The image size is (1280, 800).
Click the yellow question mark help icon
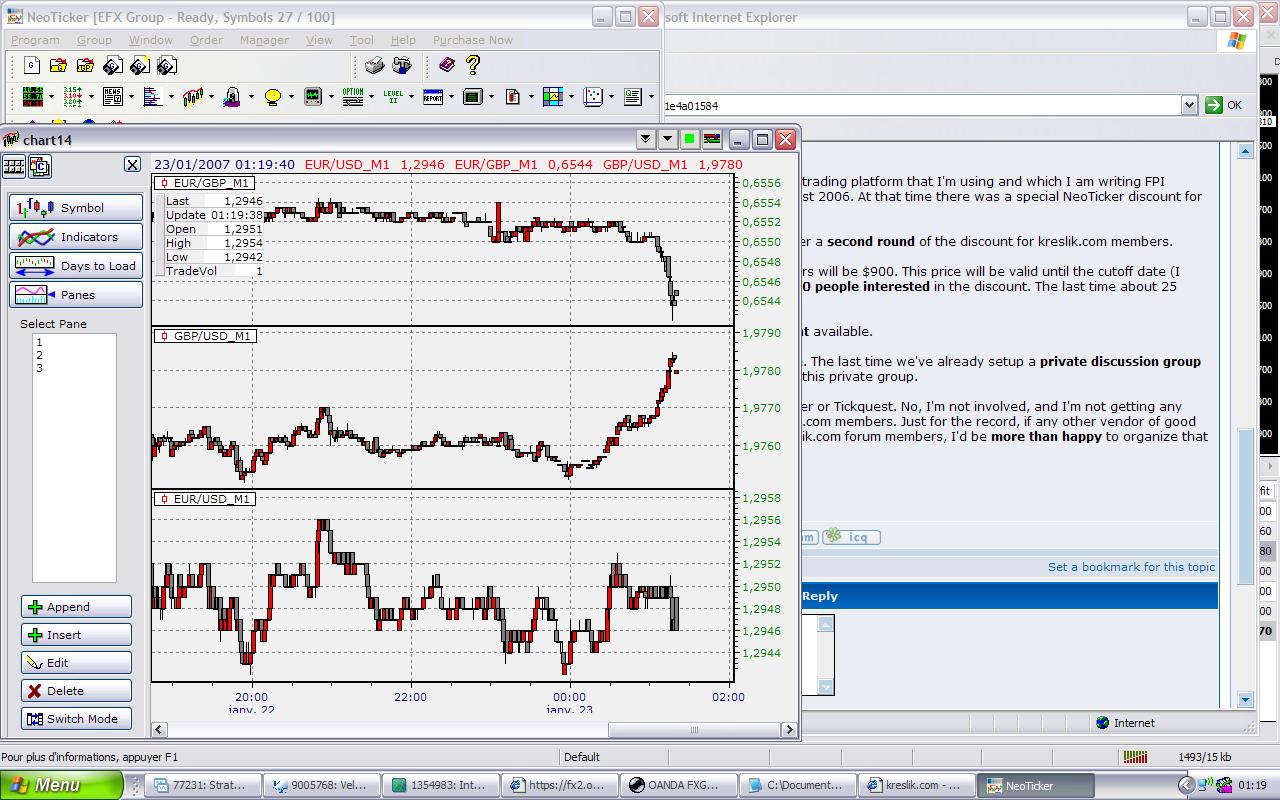[473, 65]
